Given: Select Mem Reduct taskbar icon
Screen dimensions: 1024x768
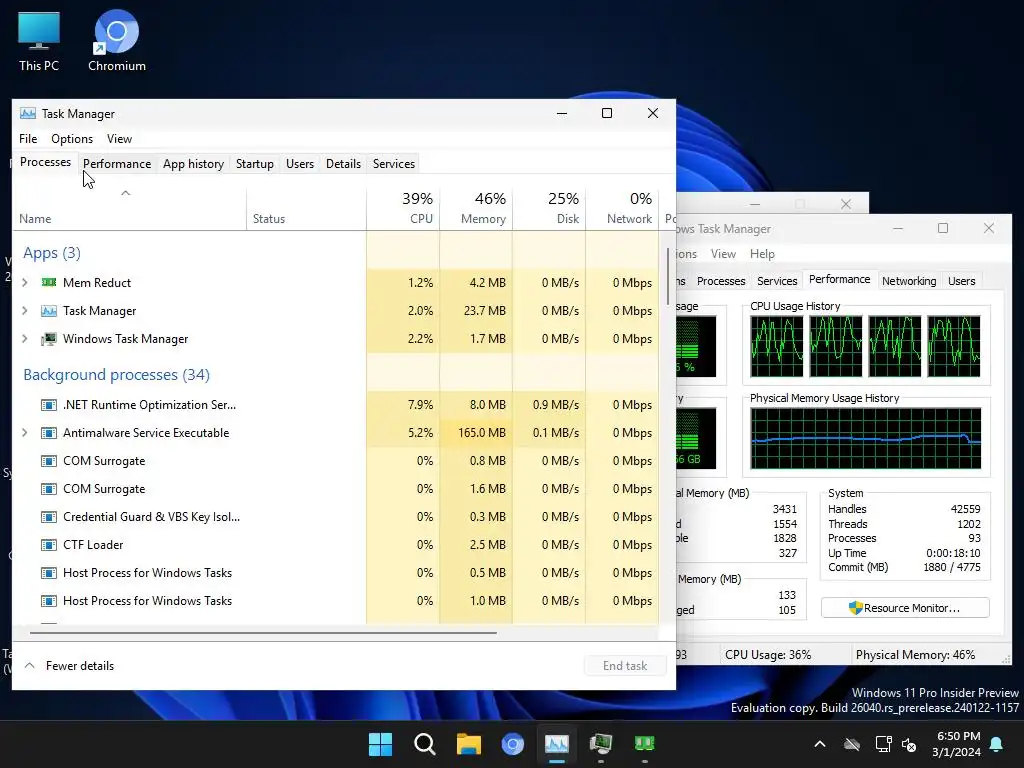Looking at the screenshot, I should pyautogui.click(x=645, y=744).
